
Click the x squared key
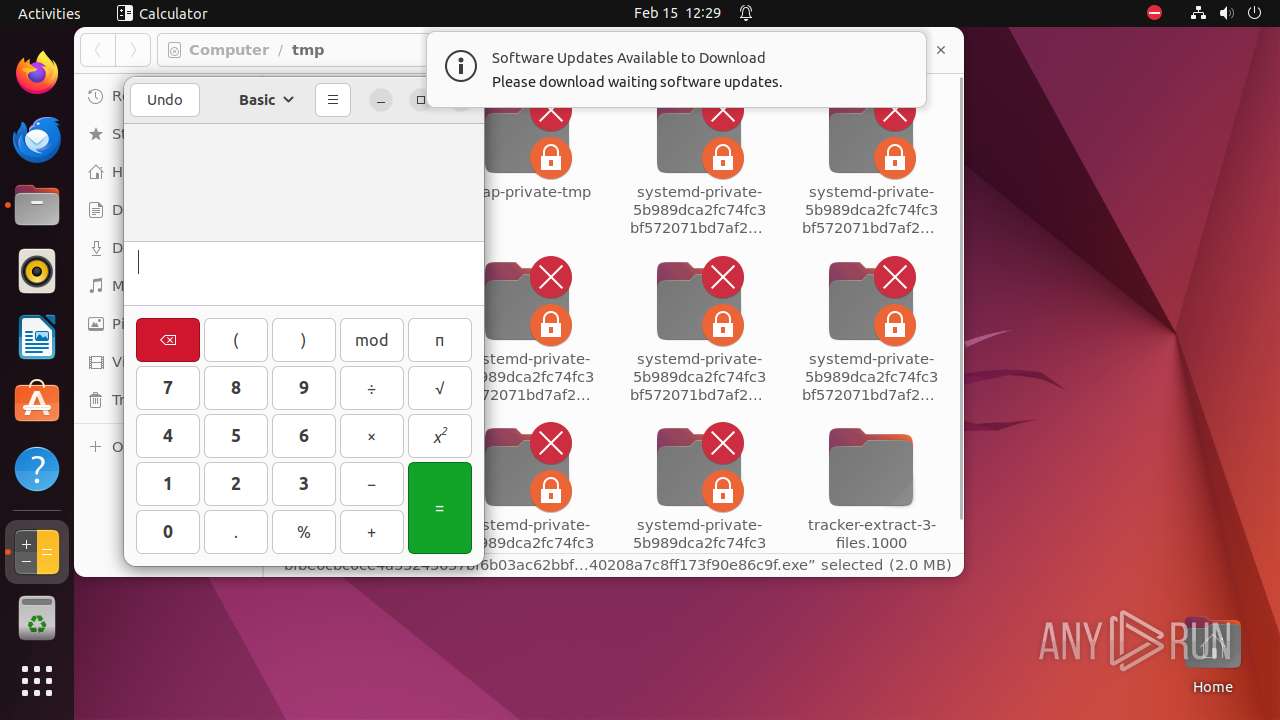(440, 436)
